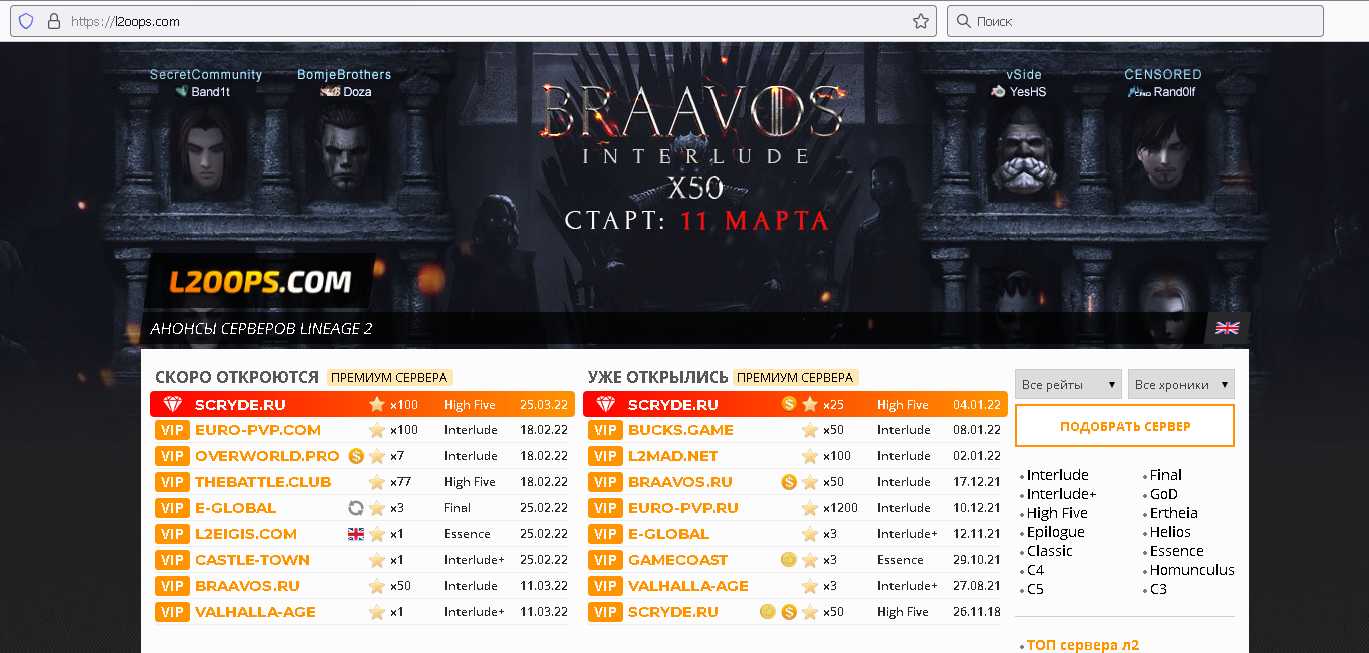Click the bookmark star in address bar

(x=920, y=21)
